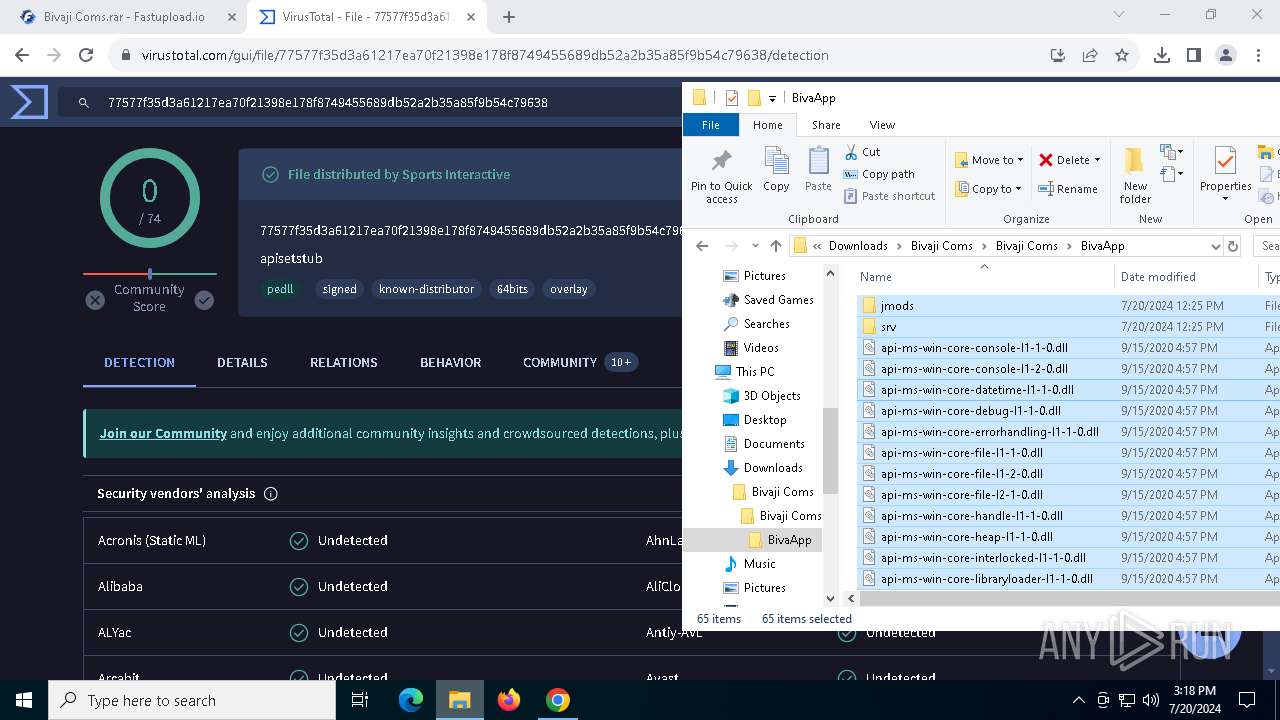1280x720 pixels.
Task: Open Chrome downloads icon
Action: pos(1162,55)
